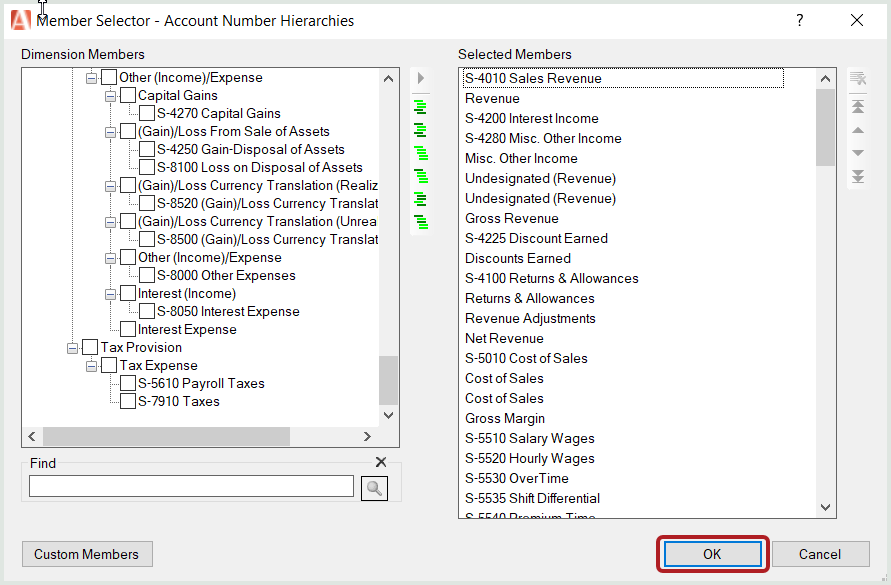Check the S-5610 Payroll Taxes box
The image size is (891, 585).
128,383
